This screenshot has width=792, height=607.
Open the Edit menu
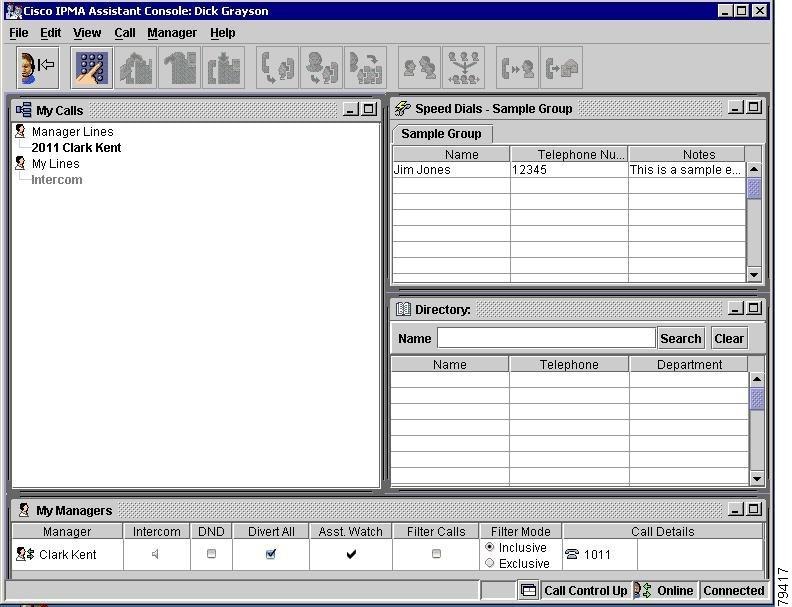click(51, 33)
